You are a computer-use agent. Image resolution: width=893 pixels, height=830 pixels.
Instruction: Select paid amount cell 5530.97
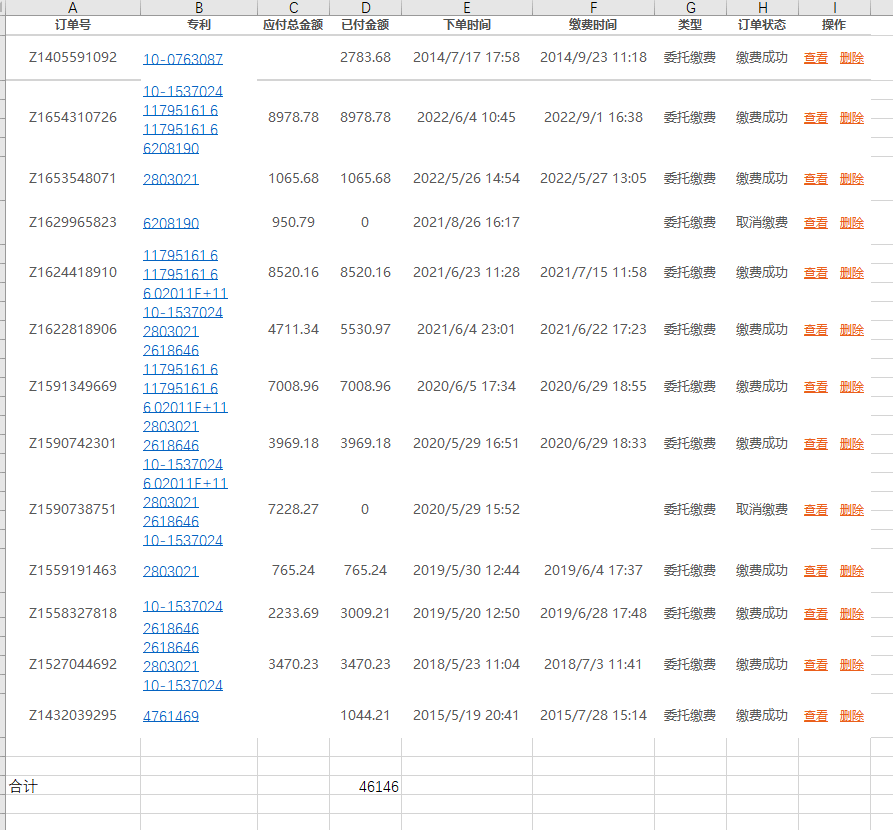(366, 329)
